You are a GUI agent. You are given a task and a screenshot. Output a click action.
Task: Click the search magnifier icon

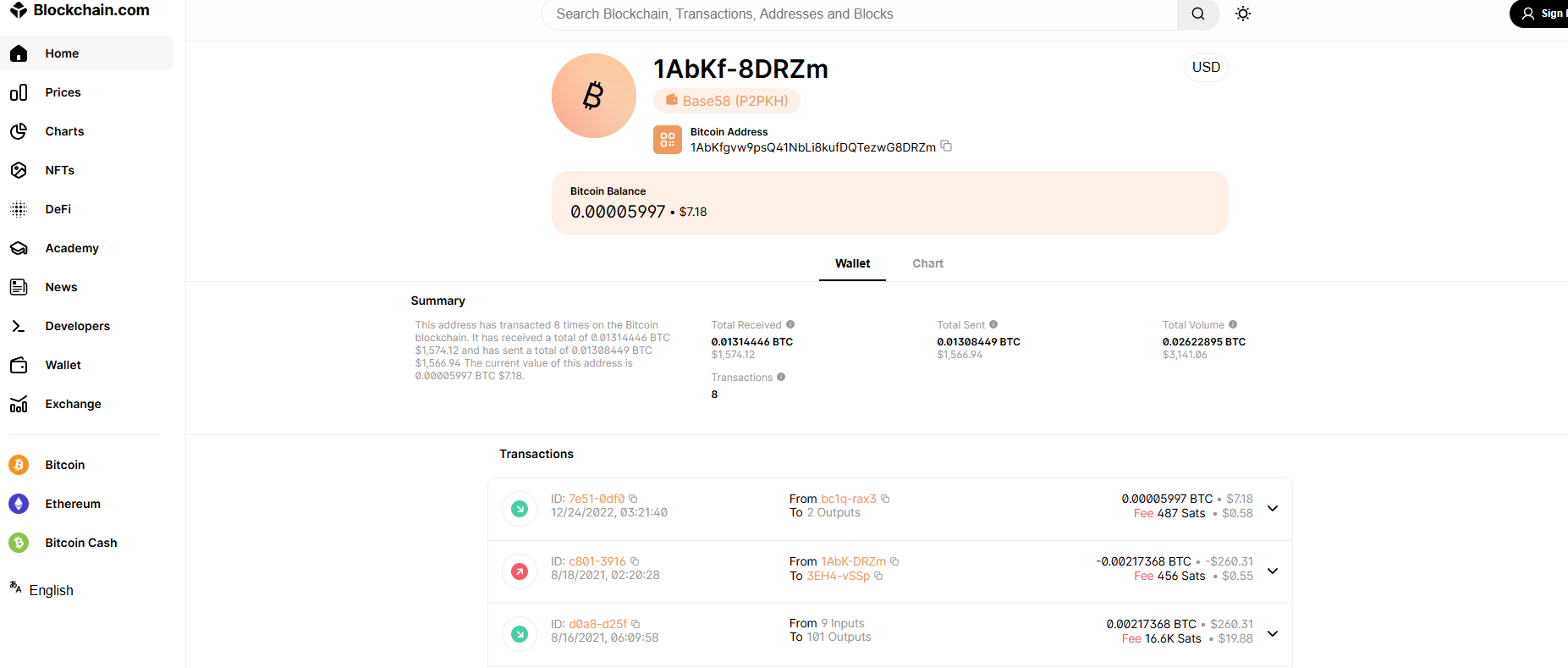(x=1197, y=14)
